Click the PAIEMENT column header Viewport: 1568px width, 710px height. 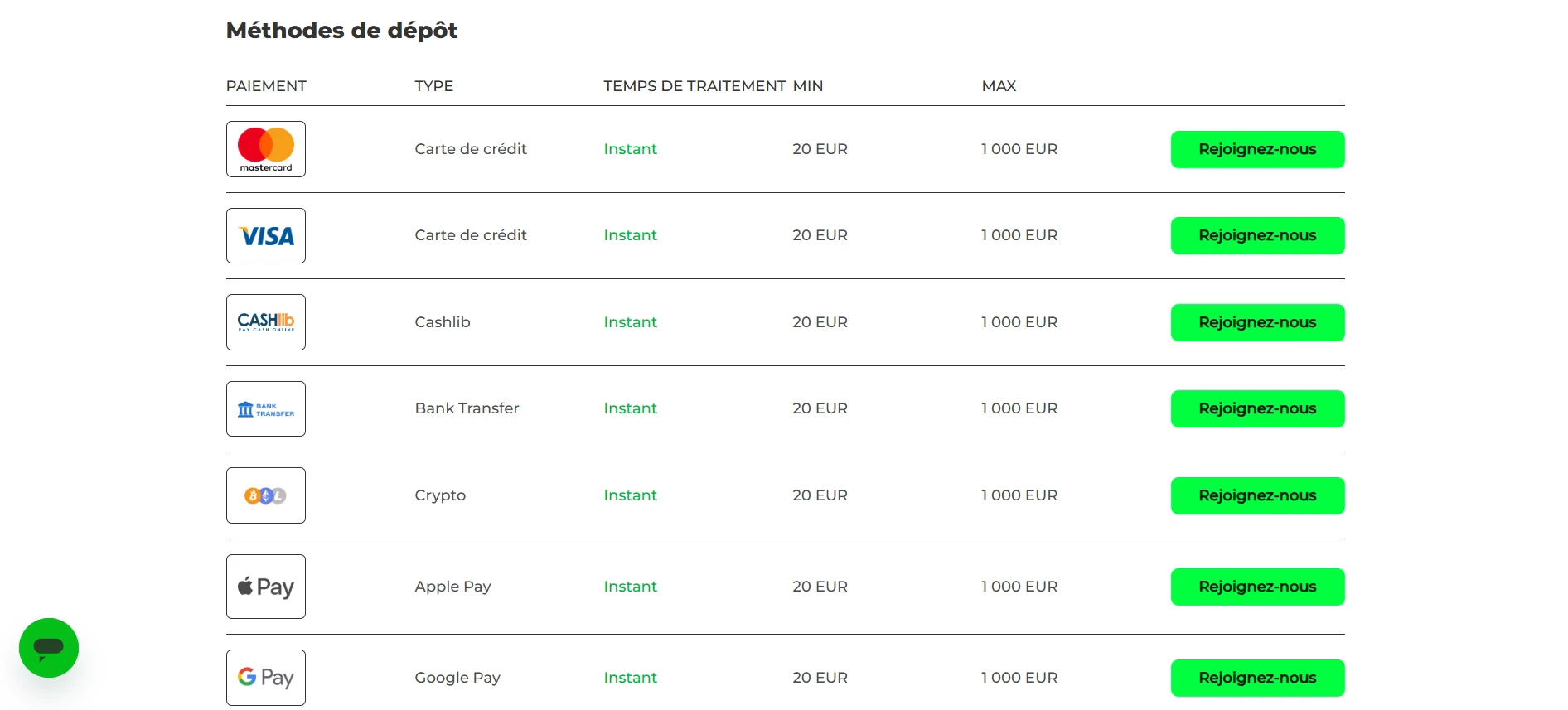266,86
